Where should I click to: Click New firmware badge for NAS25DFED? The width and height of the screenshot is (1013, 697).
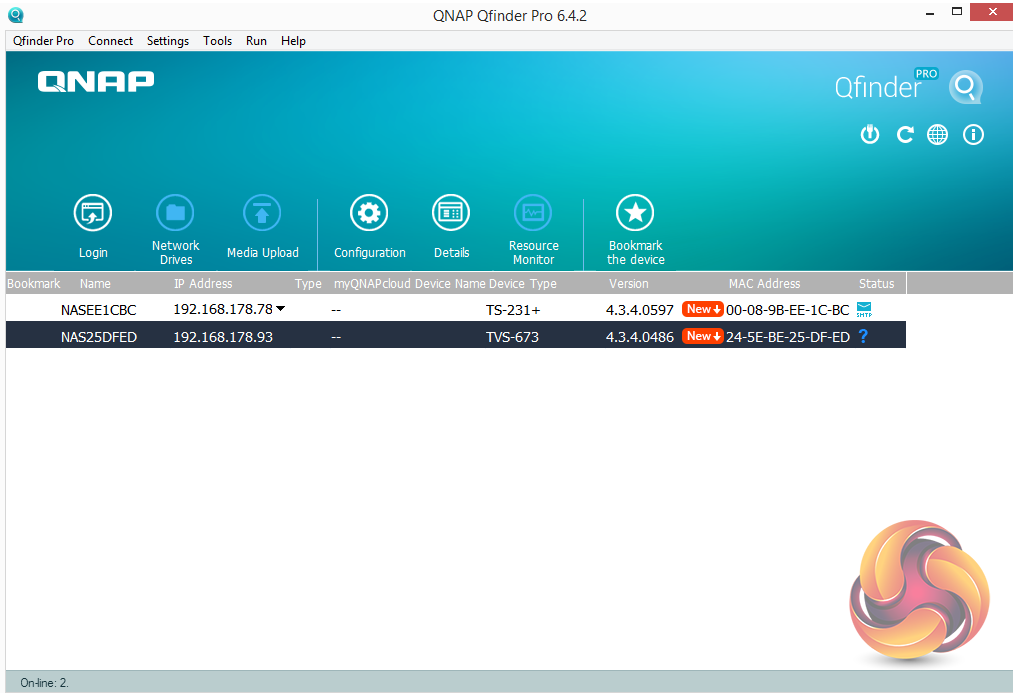click(702, 336)
